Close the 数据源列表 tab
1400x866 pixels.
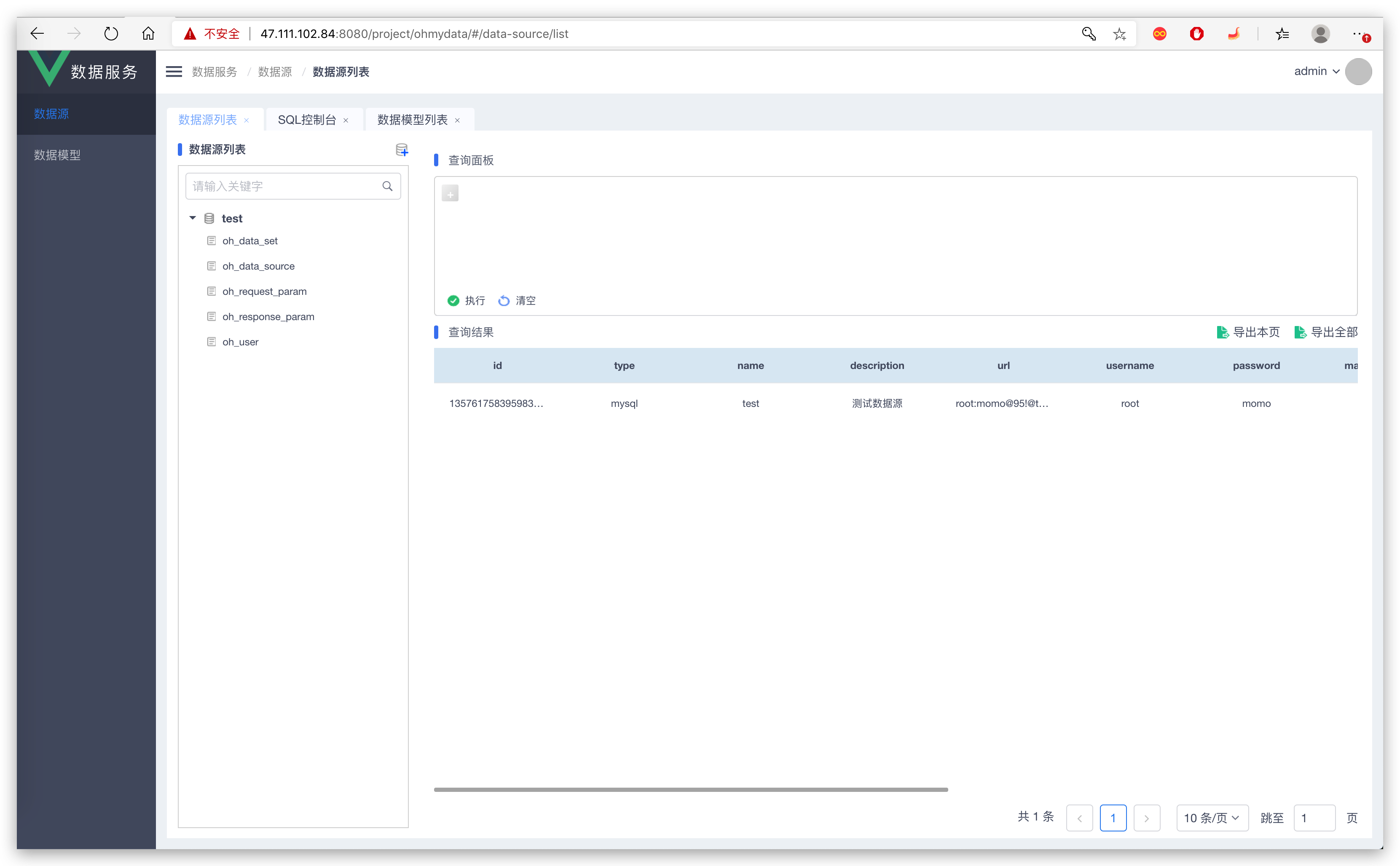(247, 120)
